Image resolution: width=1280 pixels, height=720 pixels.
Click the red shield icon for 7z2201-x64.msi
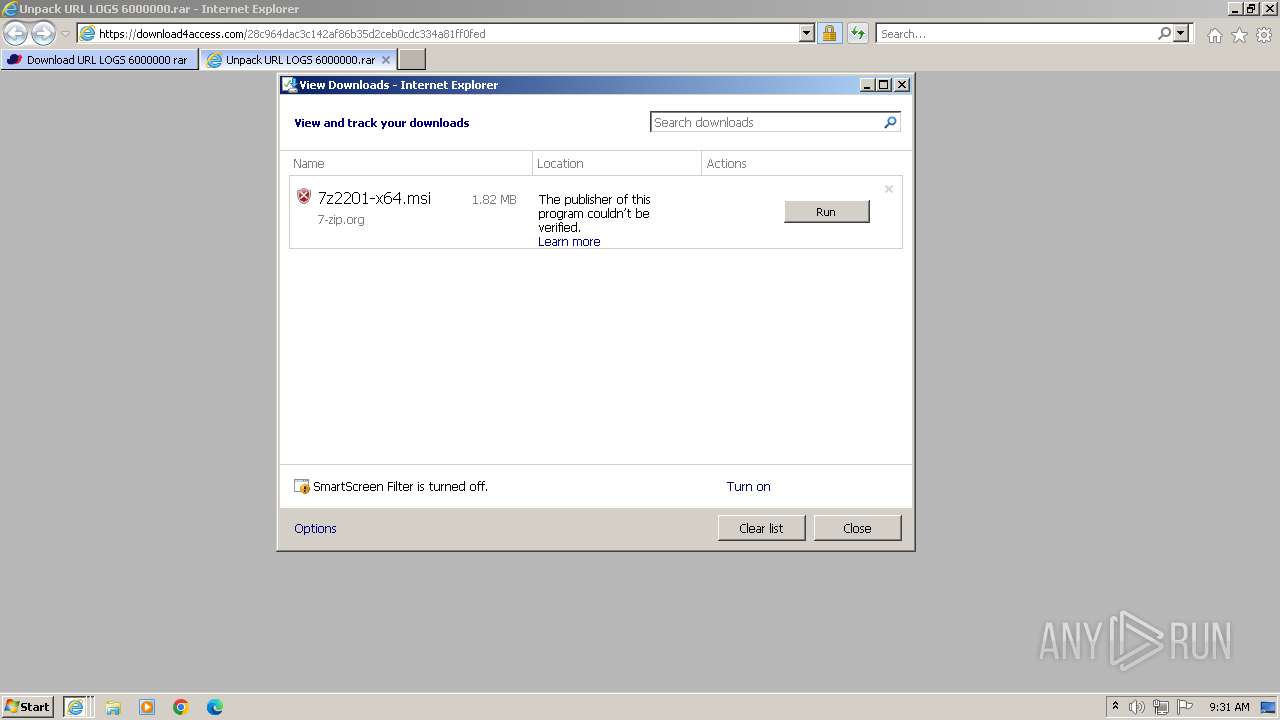(x=304, y=196)
